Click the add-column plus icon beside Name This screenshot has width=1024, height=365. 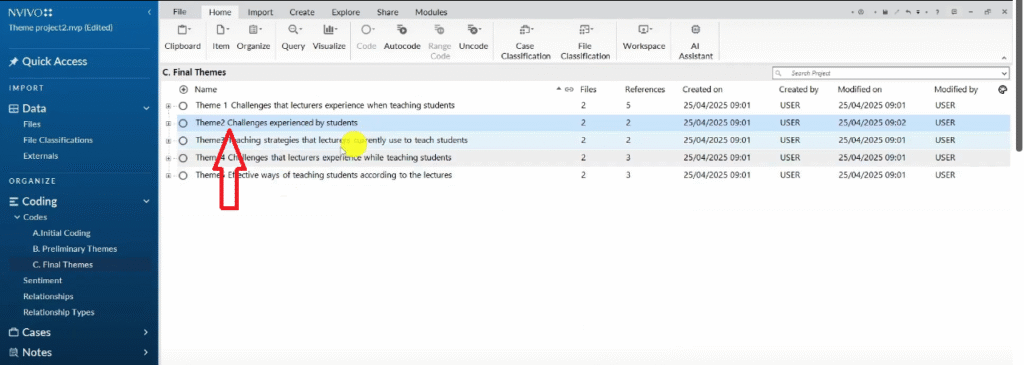point(184,89)
